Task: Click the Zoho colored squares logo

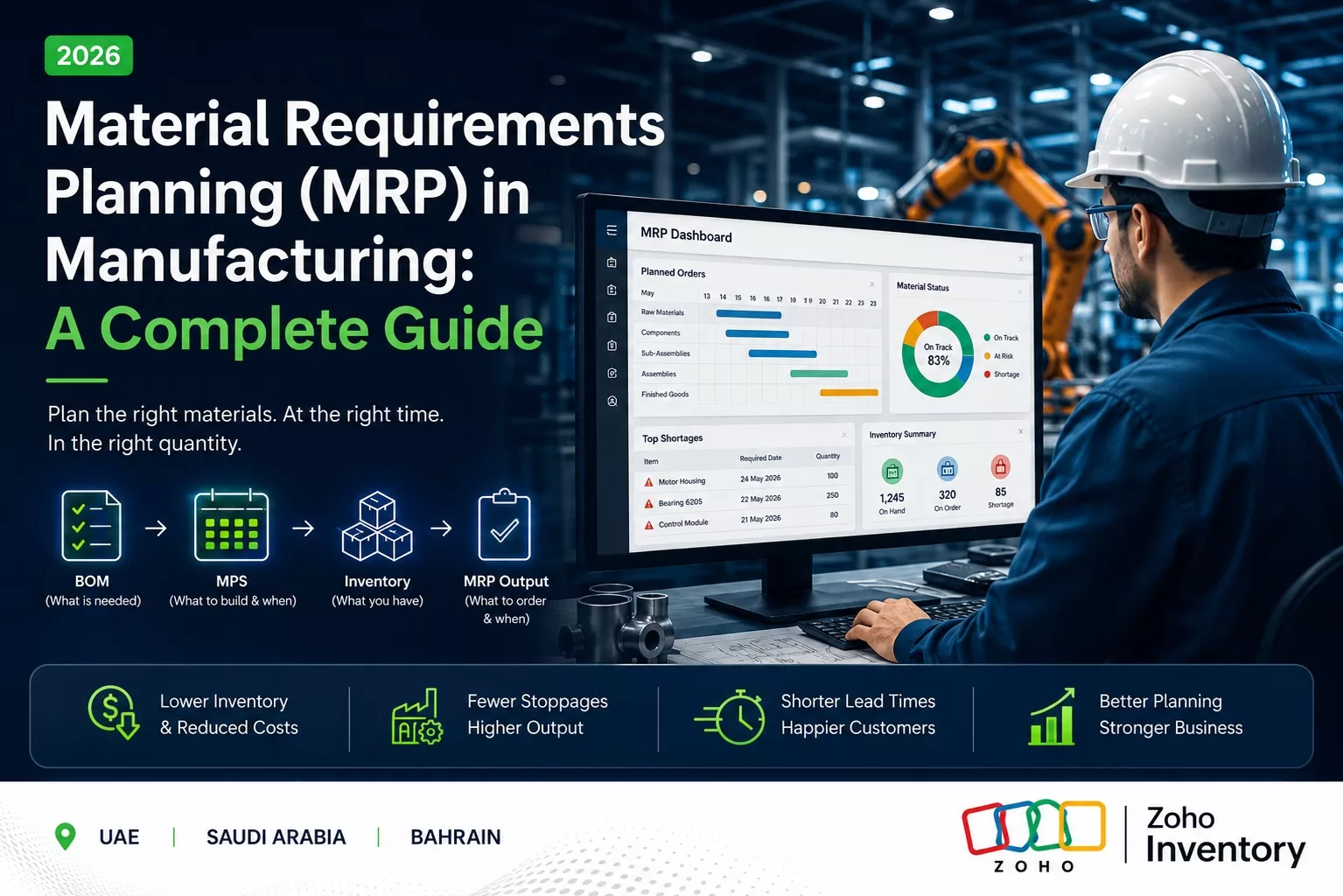Action: click(x=1033, y=828)
